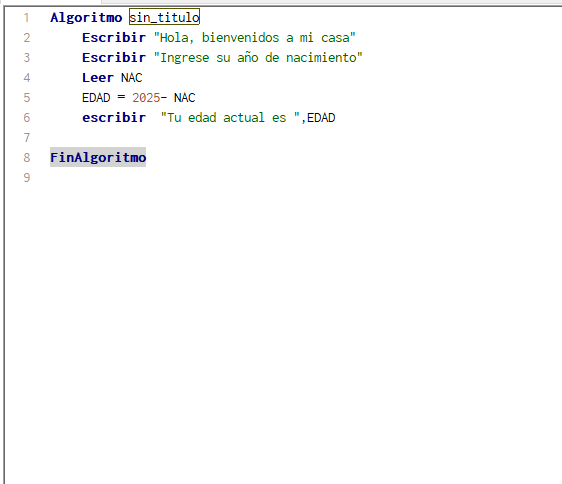Viewport: 562px width, 484px height.
Task: Select the boxed sin_titulo algorithm name
Action: [164, 17]
